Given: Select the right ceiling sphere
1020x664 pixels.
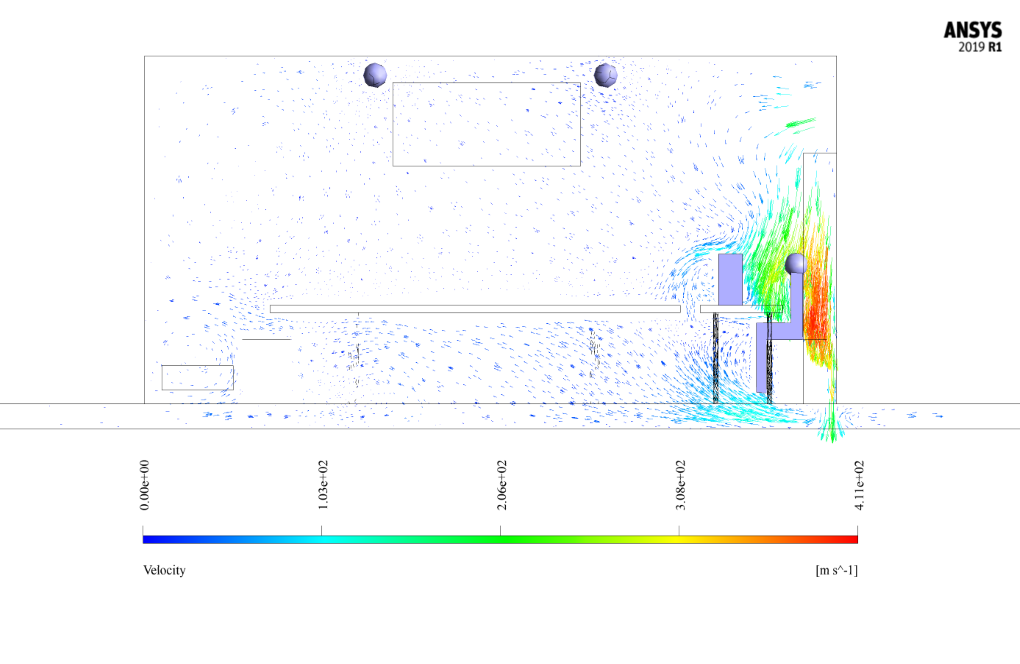Looking at the screenshot, I should click(x=605, y=75).
